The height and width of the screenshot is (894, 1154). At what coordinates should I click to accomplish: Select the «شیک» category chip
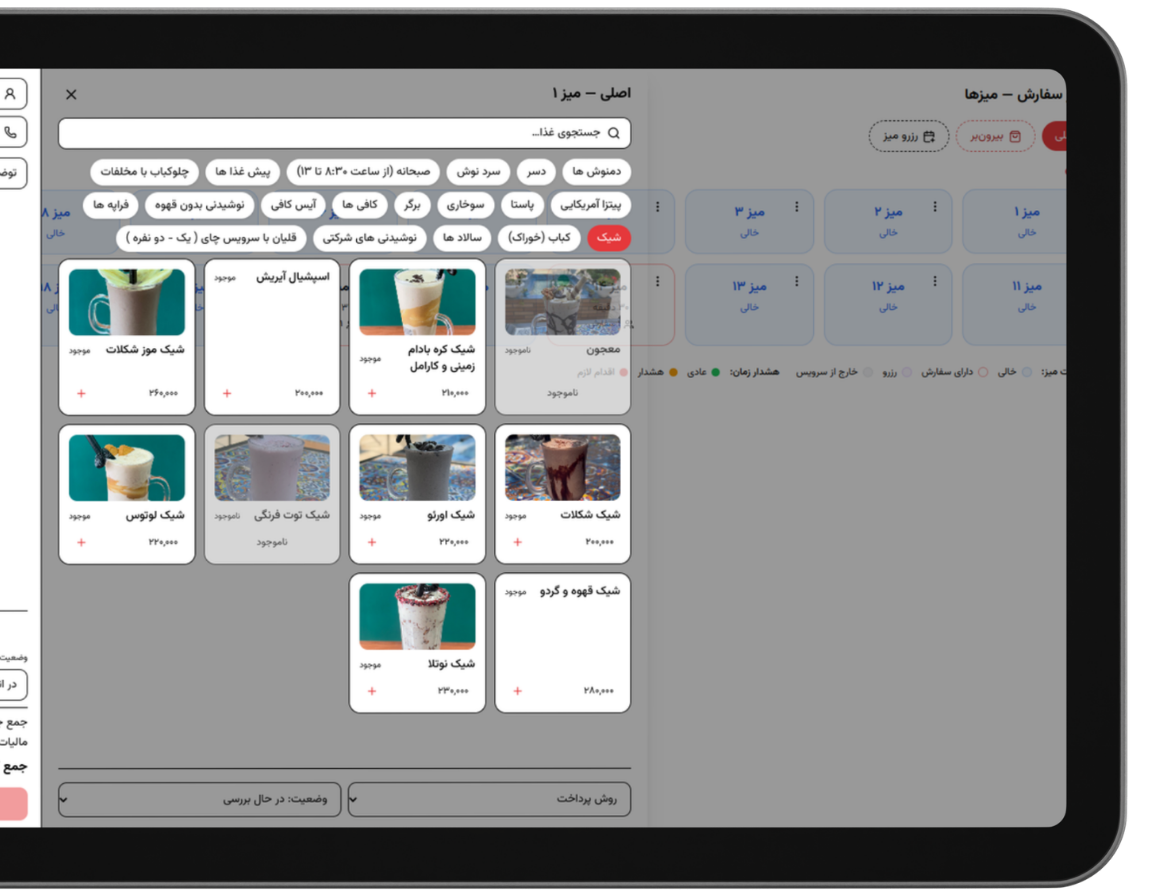click(x=609, y=238)
